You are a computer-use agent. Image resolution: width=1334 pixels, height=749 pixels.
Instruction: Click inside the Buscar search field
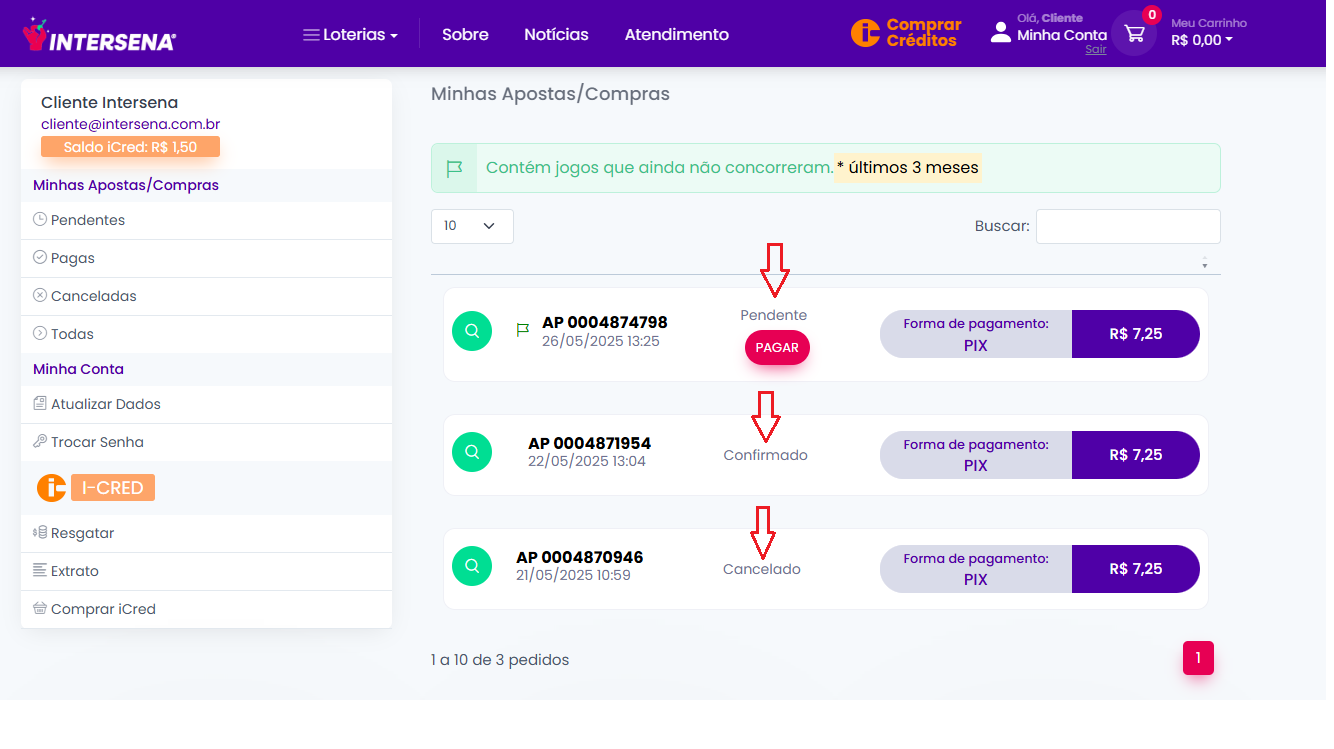pyautogui.click(x=1127, y=226)
